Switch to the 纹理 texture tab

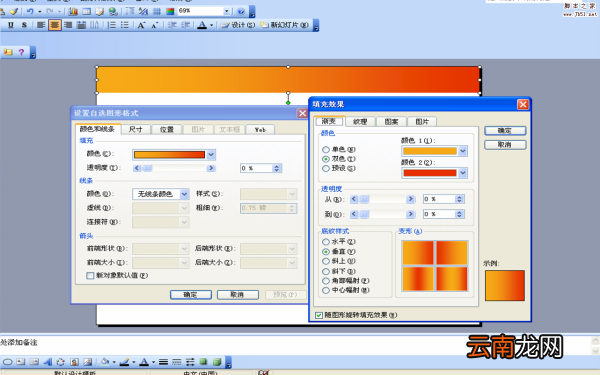tap(360, 122)
